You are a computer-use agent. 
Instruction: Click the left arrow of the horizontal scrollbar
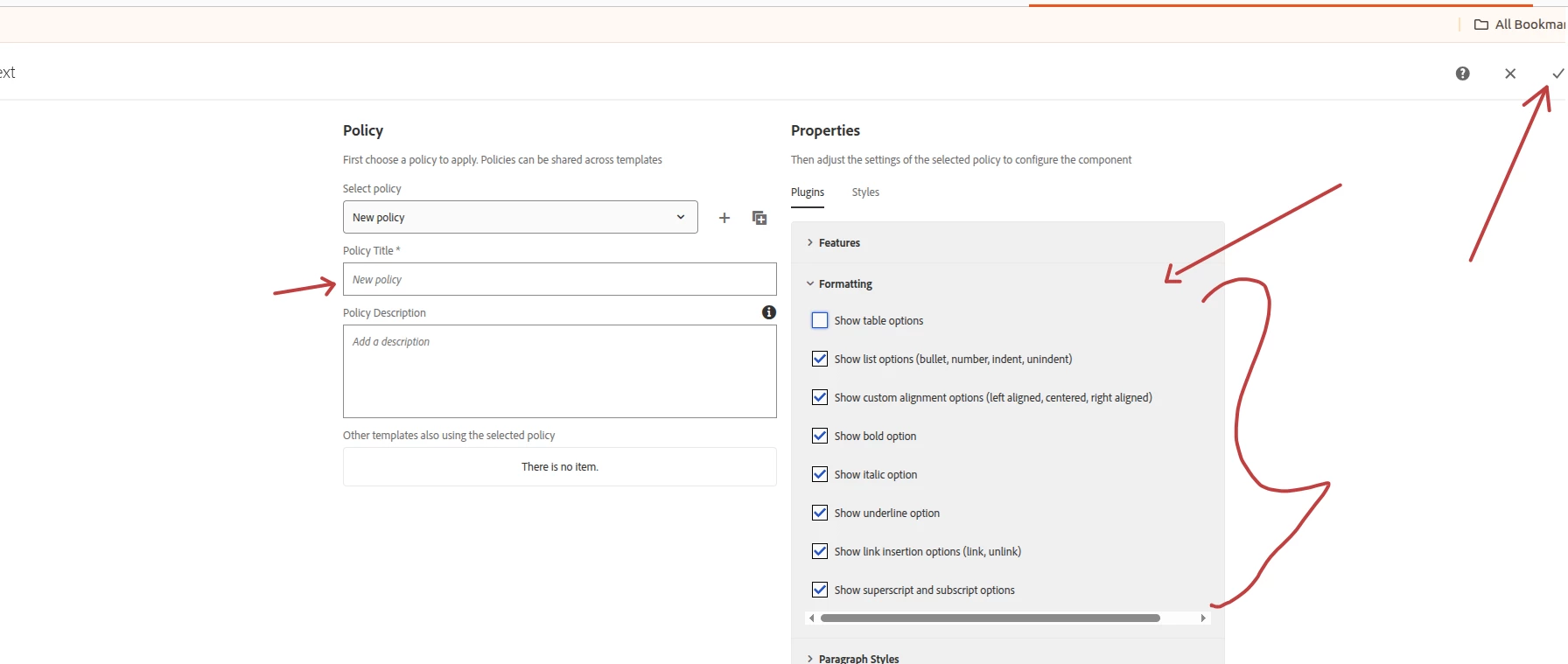(811, 619)
